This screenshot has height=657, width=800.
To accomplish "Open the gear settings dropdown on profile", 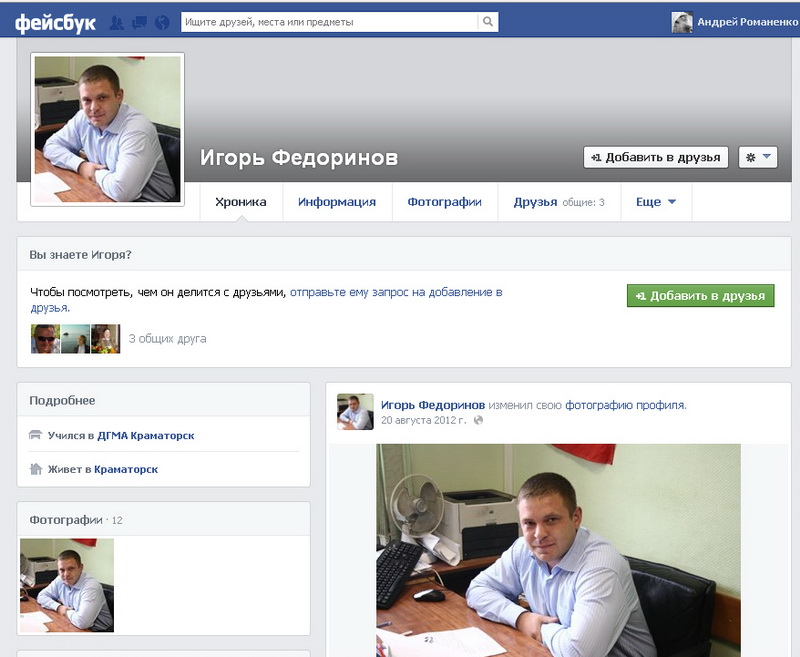I will pyautogui.click(x=757, y=157).
